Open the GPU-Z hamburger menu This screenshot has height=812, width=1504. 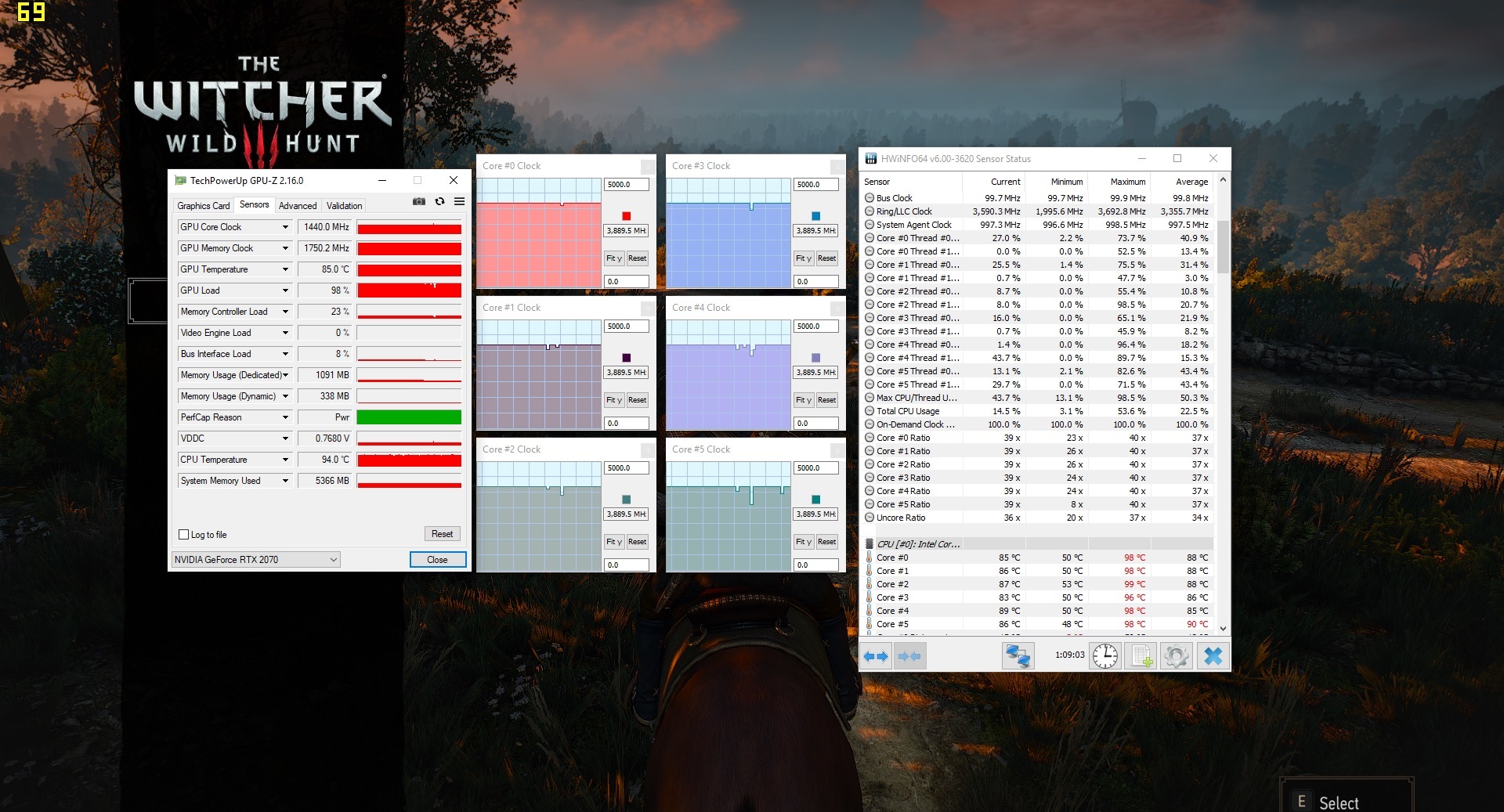point(459,201)
